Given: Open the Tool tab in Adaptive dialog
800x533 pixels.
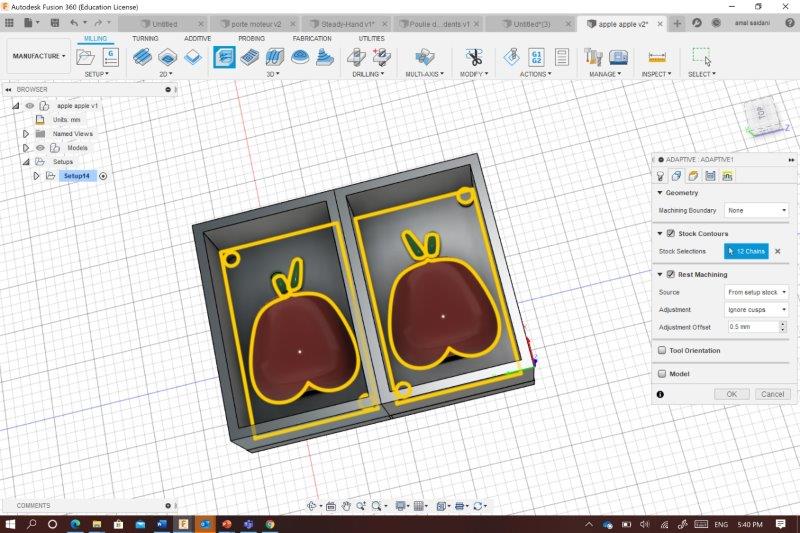Looking at the screenshot, I should [660, 176].
